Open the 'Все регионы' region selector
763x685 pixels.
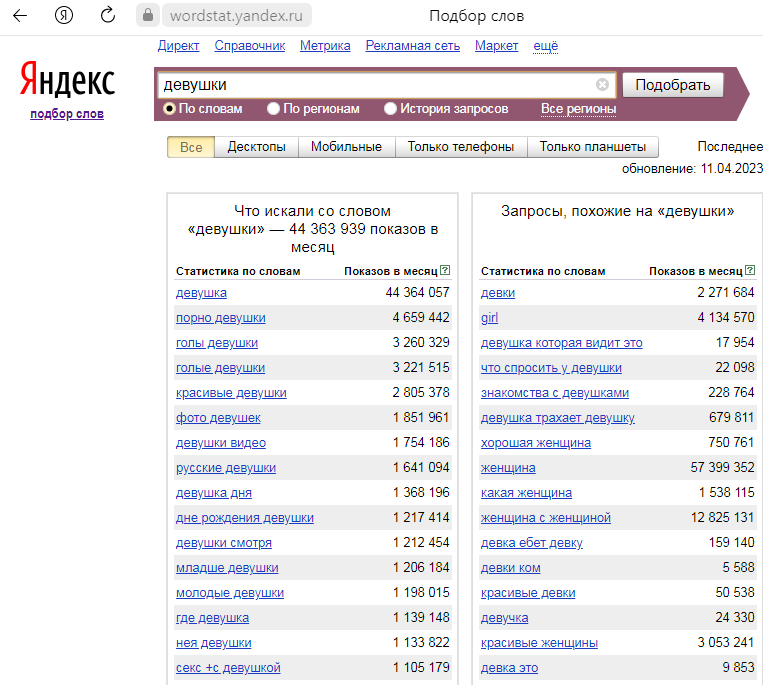tap(578, 109)
